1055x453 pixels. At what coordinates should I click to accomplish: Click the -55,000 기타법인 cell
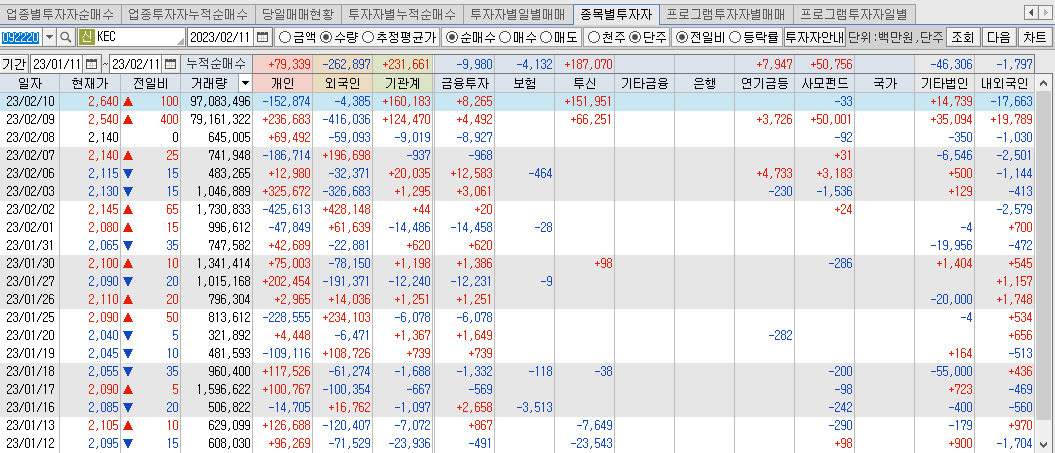[945, 372]
